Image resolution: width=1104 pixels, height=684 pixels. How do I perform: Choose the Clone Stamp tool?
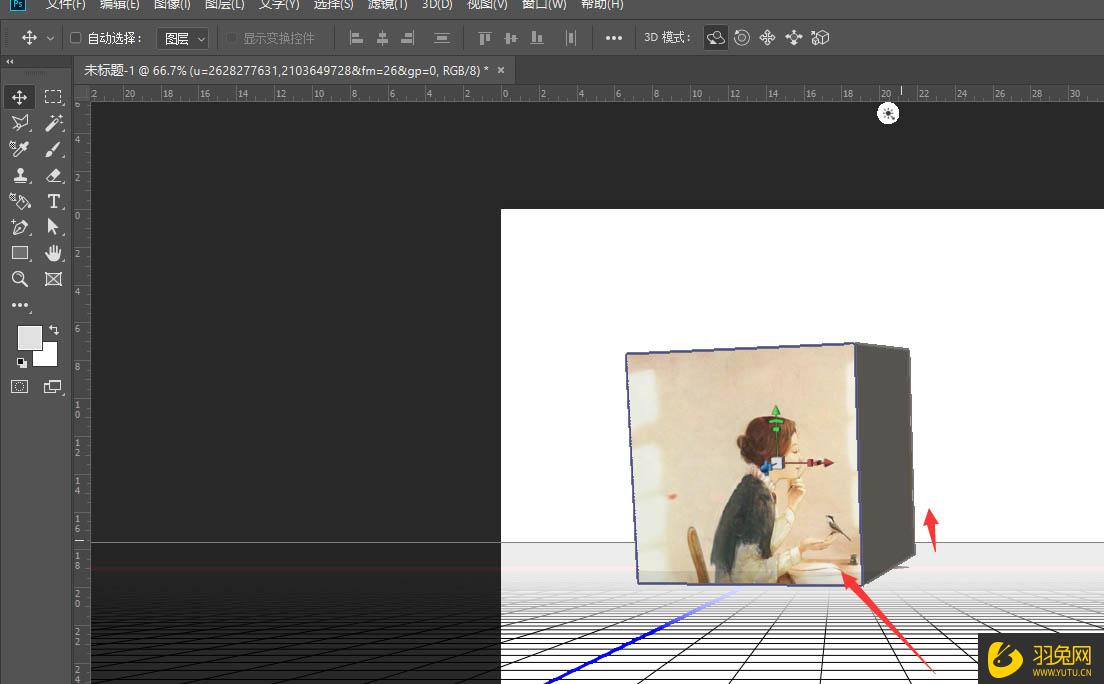click(20, 175)
